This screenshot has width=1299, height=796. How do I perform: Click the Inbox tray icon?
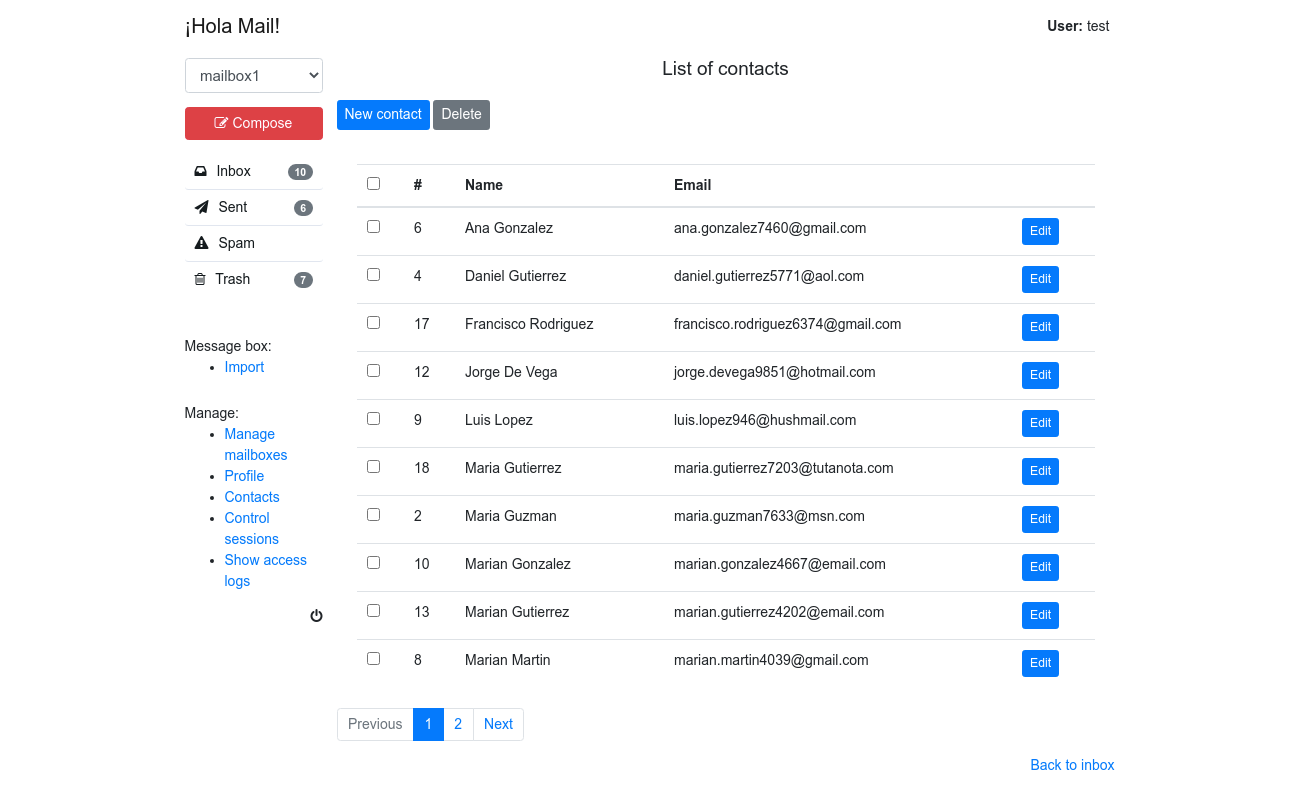pyautogui.click(x=201, y=171)
